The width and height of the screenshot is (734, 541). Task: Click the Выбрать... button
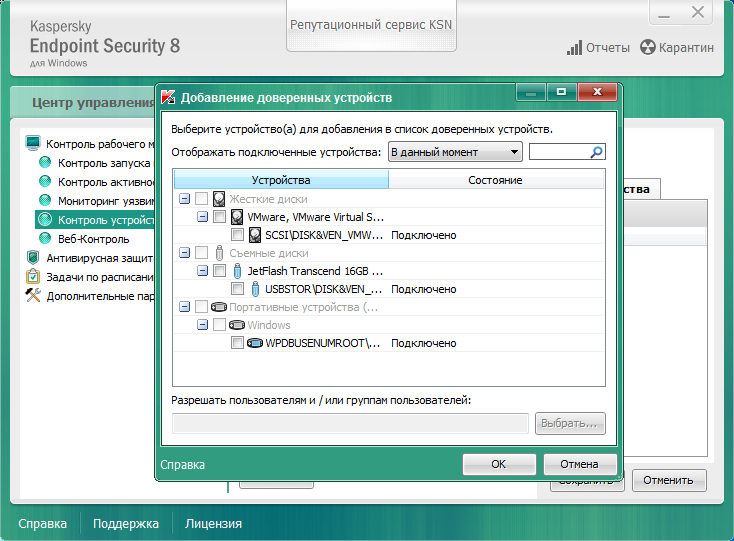(x=570, y=423)
